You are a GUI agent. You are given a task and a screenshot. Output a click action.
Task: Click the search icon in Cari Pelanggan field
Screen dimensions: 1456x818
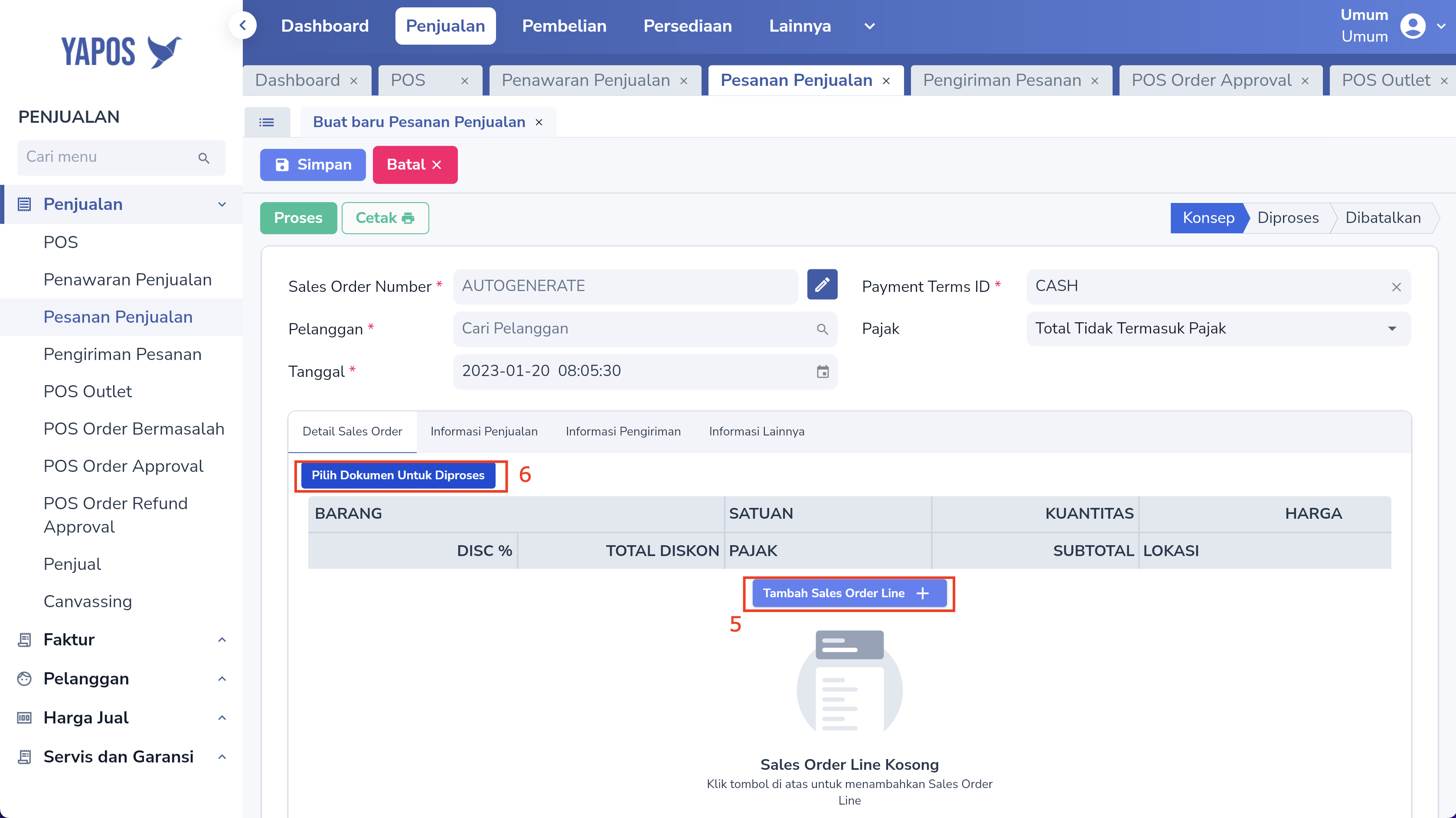823,329
